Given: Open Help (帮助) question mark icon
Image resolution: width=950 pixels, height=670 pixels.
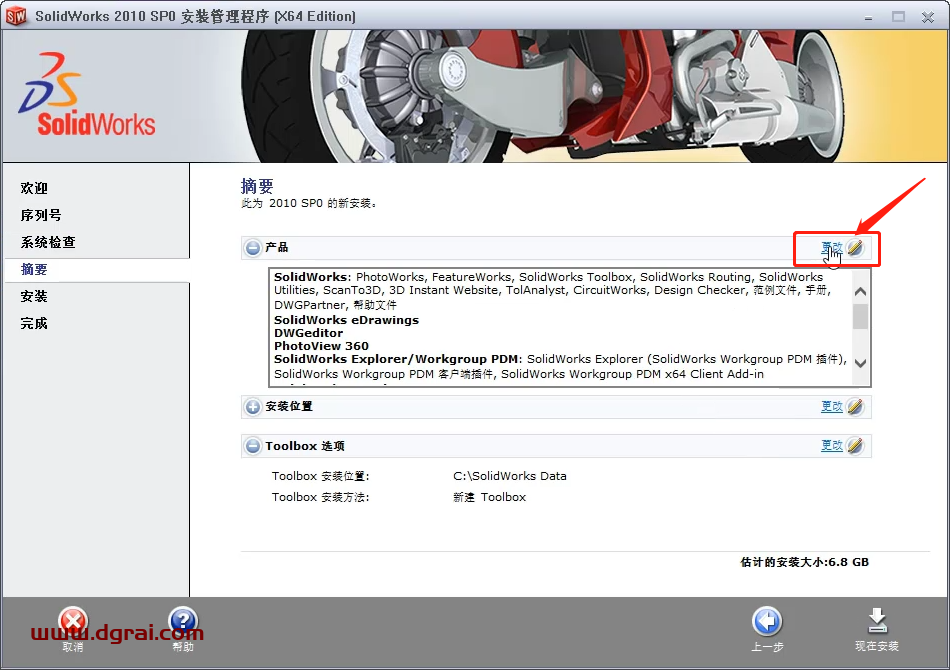Looking at the screenshot, I should 183,621.
